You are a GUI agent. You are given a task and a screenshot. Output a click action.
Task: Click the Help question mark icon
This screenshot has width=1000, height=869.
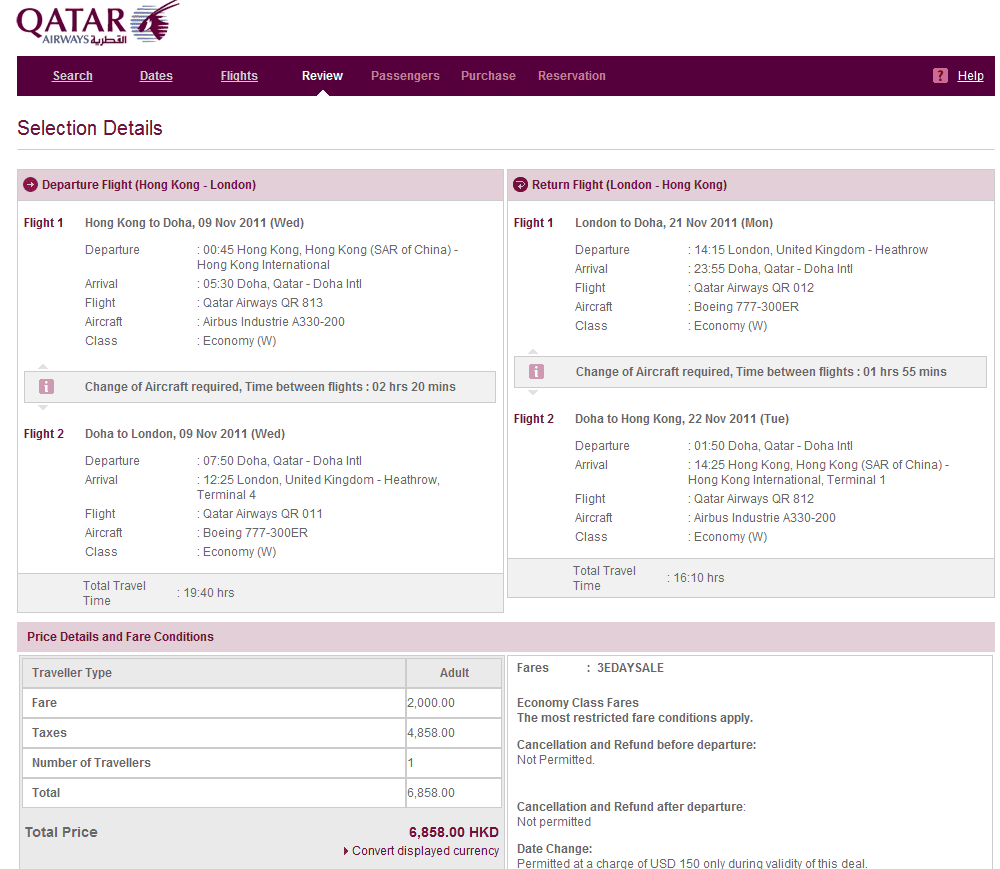tap(940, 76)
